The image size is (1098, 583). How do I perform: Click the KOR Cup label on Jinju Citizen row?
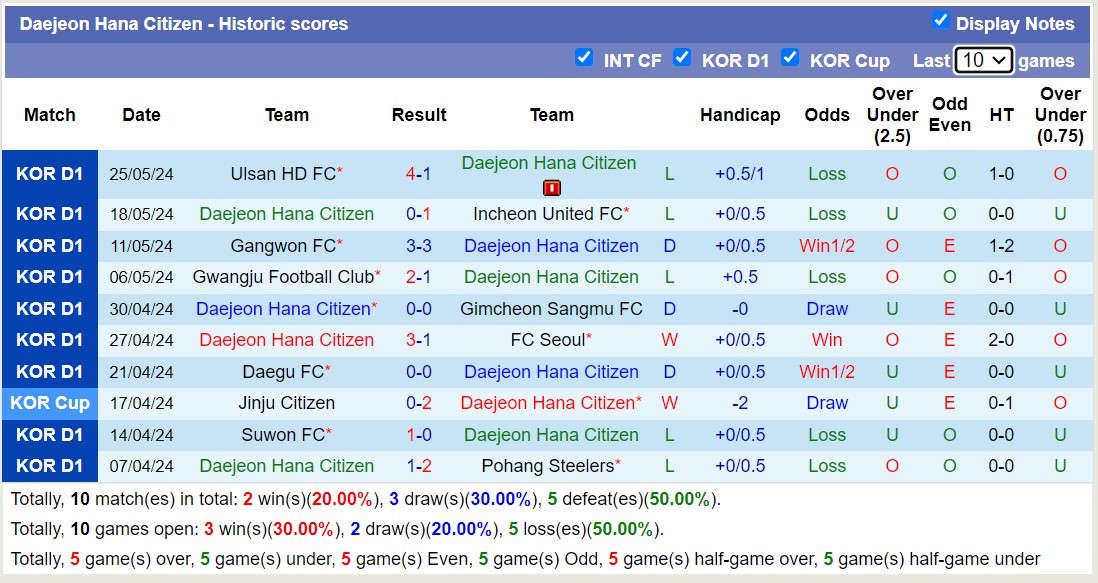pyautogui.click(x=50, y=403)
